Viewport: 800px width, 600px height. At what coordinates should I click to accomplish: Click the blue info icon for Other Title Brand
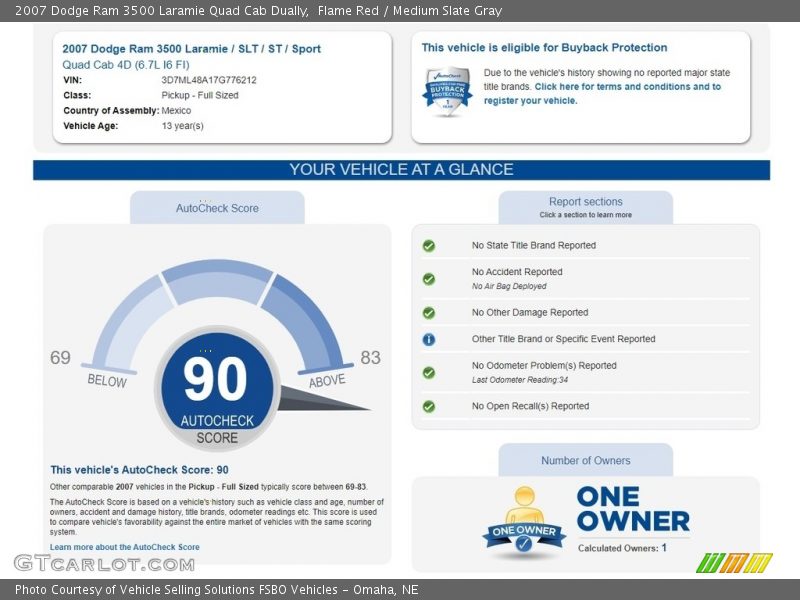point(429,340)
